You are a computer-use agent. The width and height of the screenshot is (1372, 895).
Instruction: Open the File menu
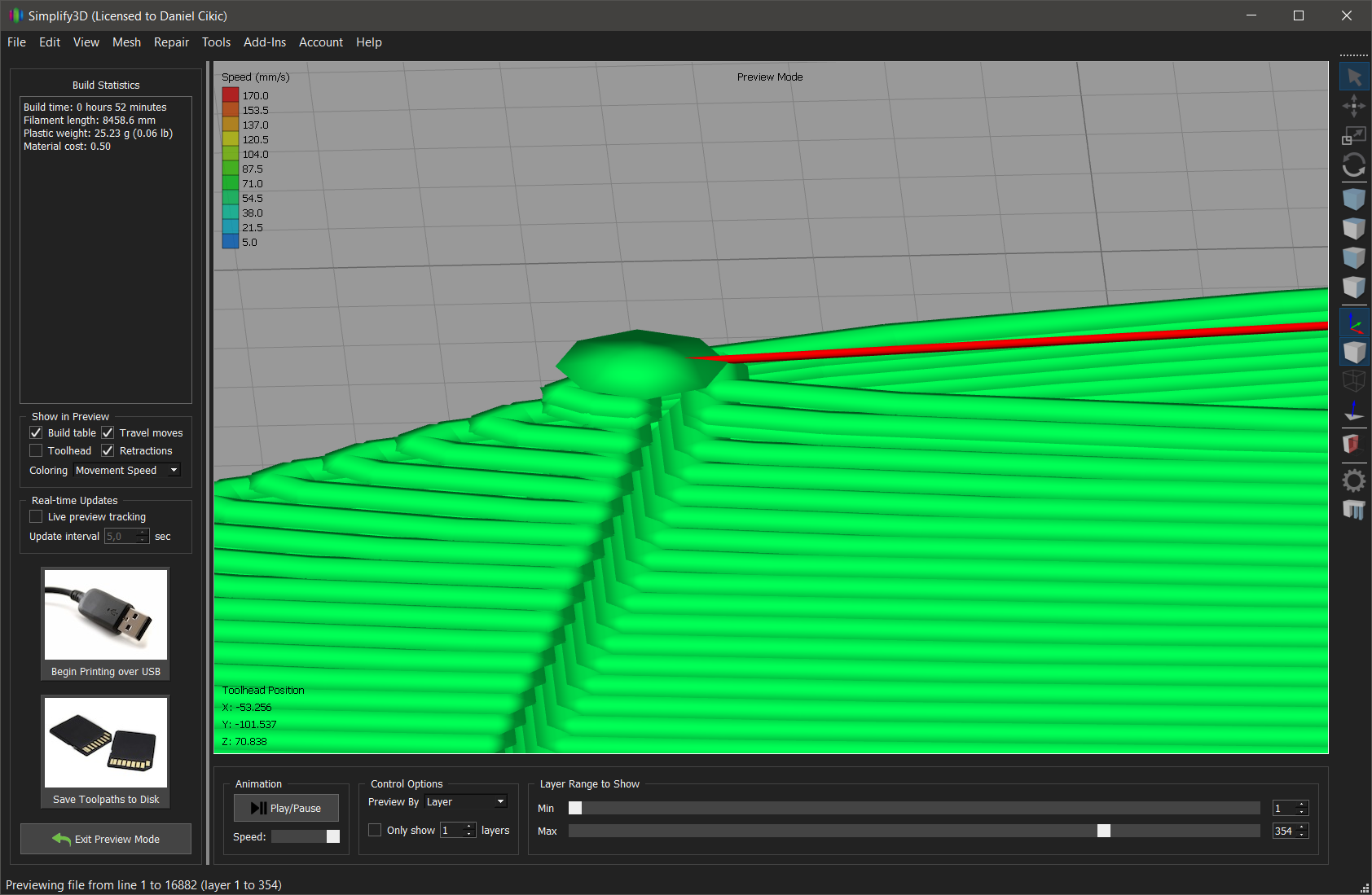coord(16,42)
